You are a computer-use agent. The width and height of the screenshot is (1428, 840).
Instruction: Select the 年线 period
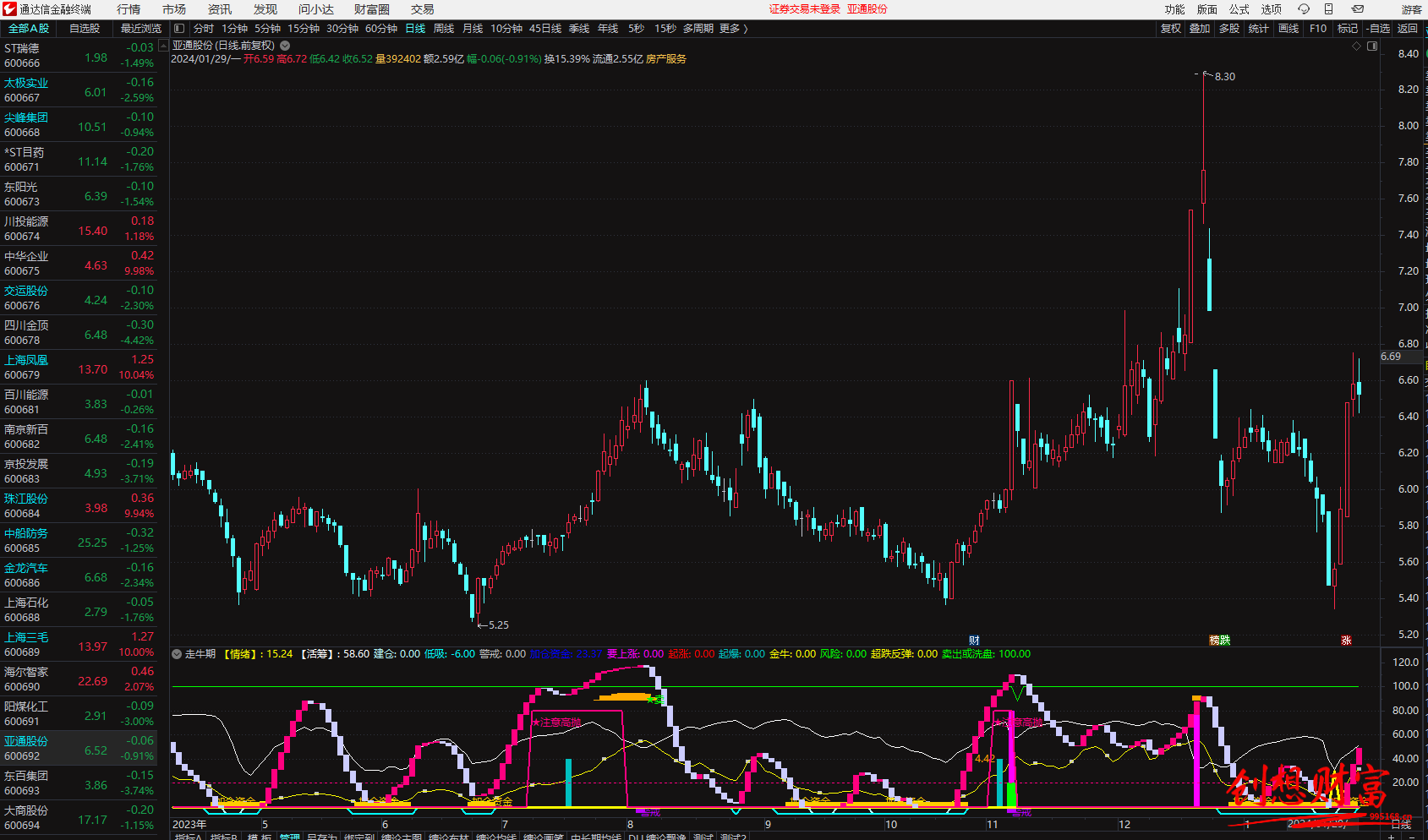point(608,29)
